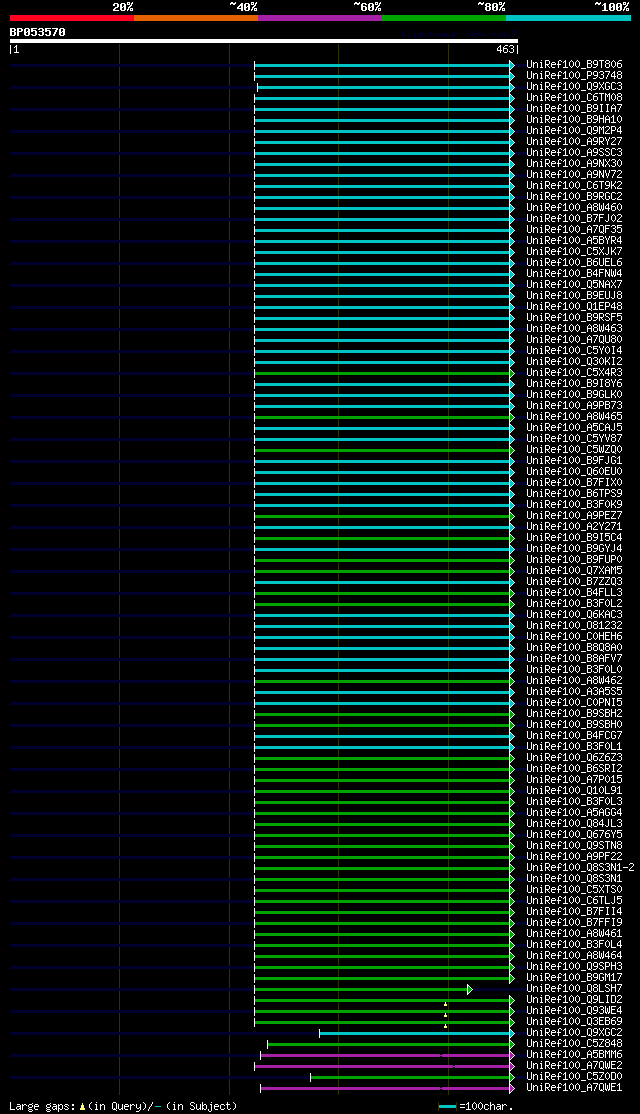Click the query name BP053570
The height and width of the screenshot is (1114, 640).
pyautogui.click(x=38, y=32)
